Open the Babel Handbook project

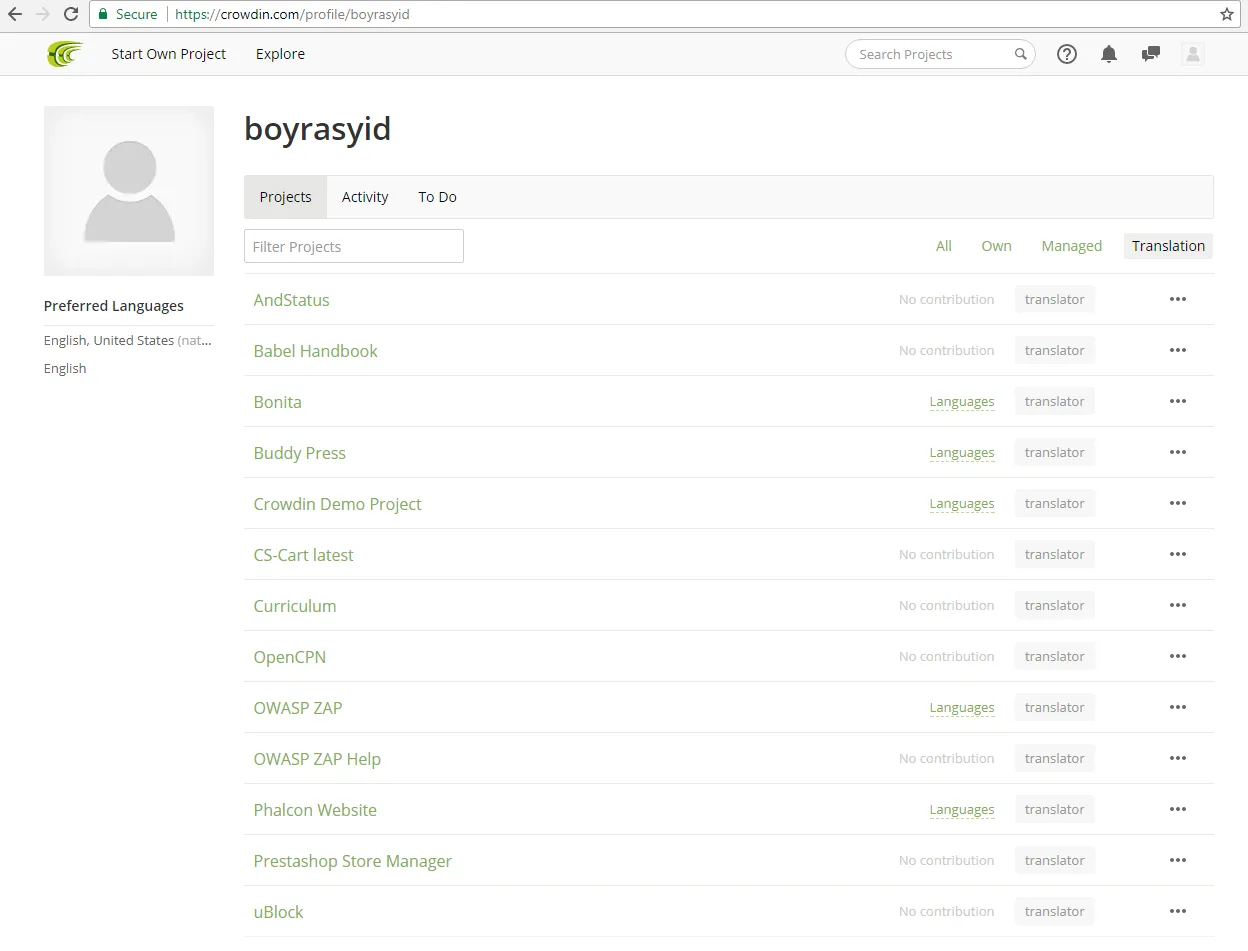[315, 351]
